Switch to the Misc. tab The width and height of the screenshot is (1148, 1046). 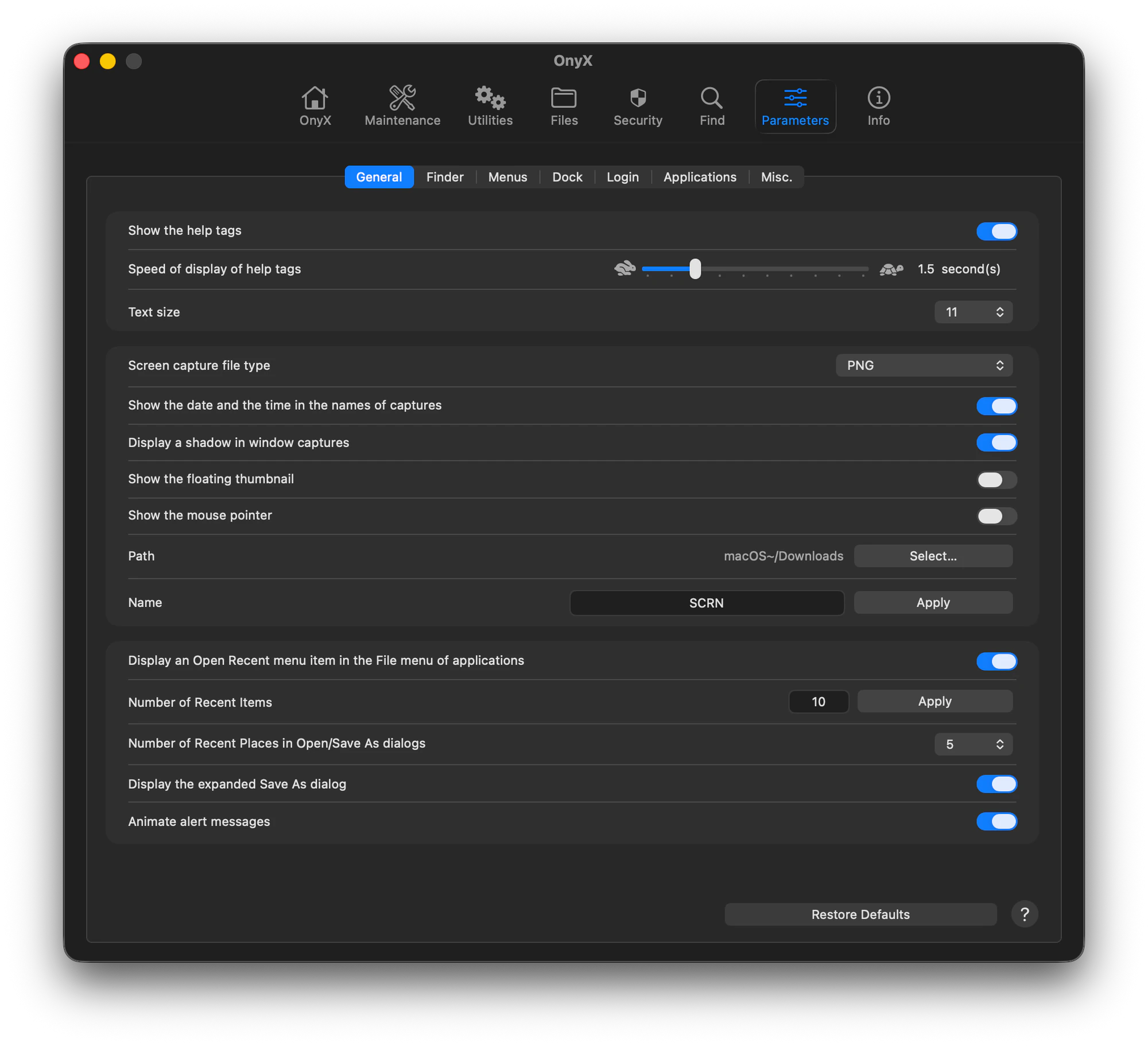[x=776, y=177]
